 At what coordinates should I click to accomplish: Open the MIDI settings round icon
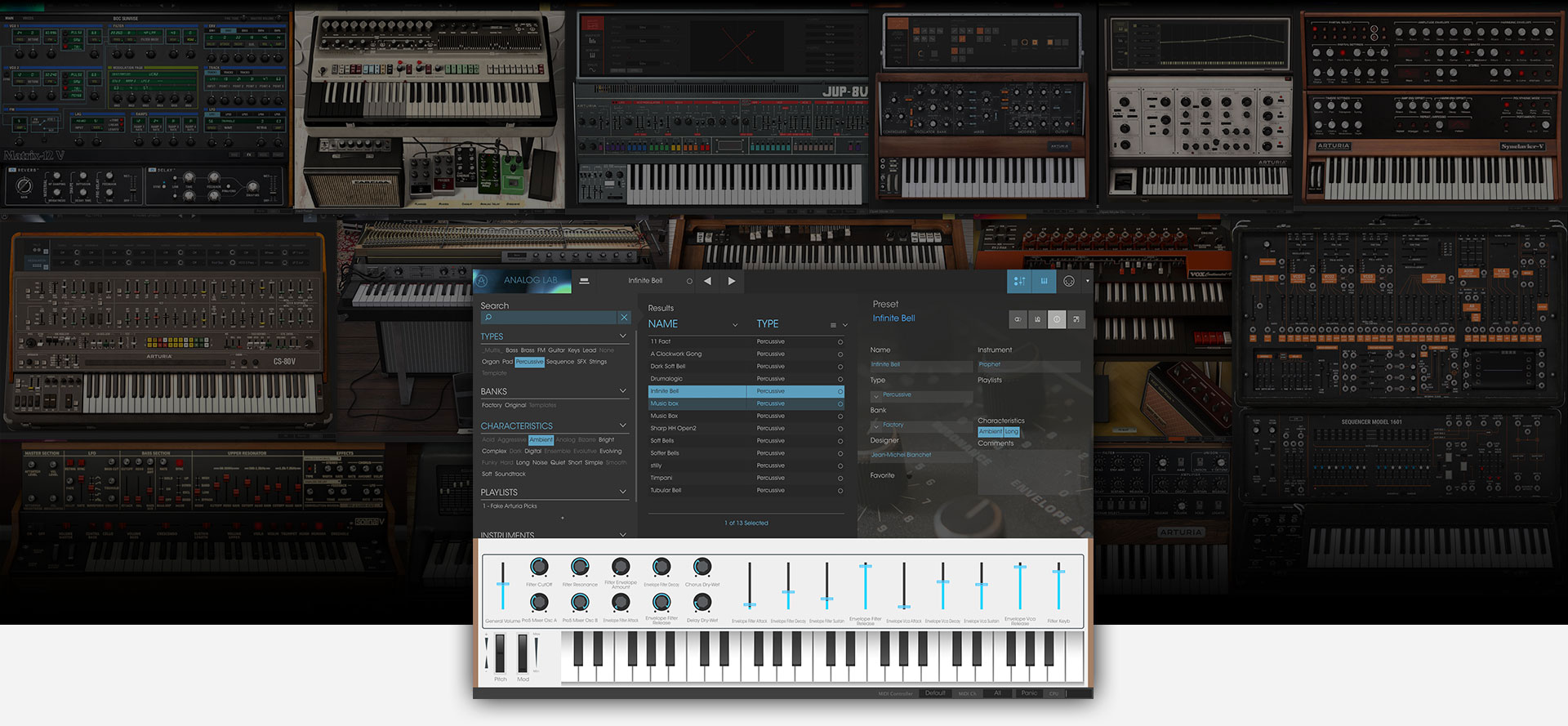[1069, 281]
